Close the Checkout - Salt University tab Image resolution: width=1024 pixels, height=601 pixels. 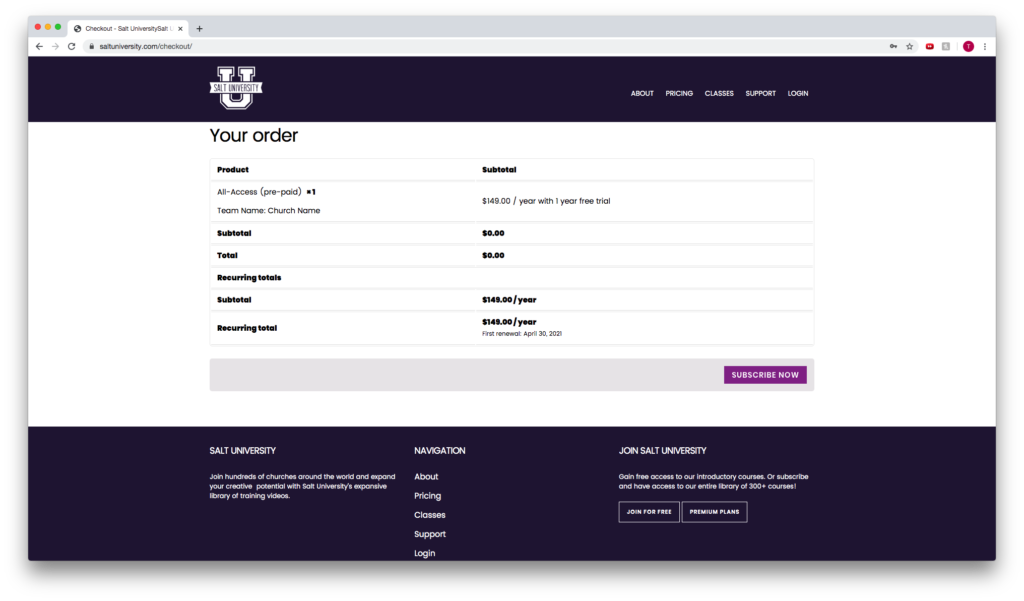point(180,29)
